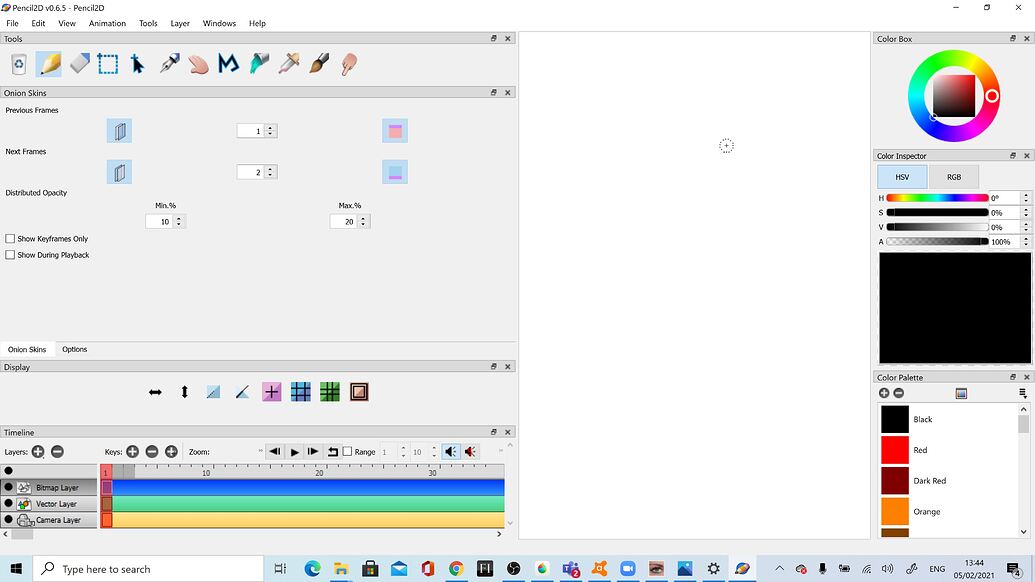Open the color palette options menu
Screen dimensions: 1035x582
click(1022, 393)
